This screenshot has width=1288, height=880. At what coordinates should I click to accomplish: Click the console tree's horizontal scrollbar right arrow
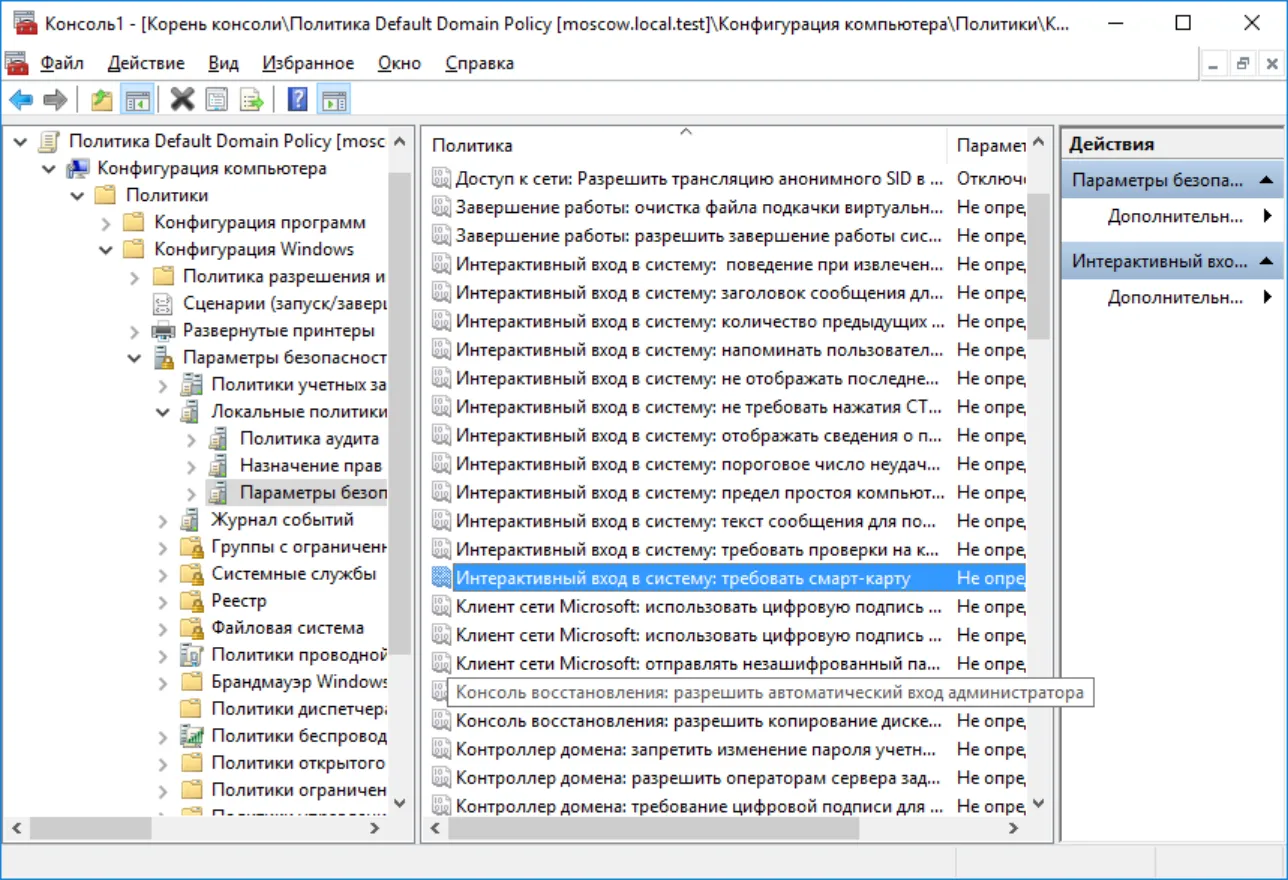click(x=376, y=828)
